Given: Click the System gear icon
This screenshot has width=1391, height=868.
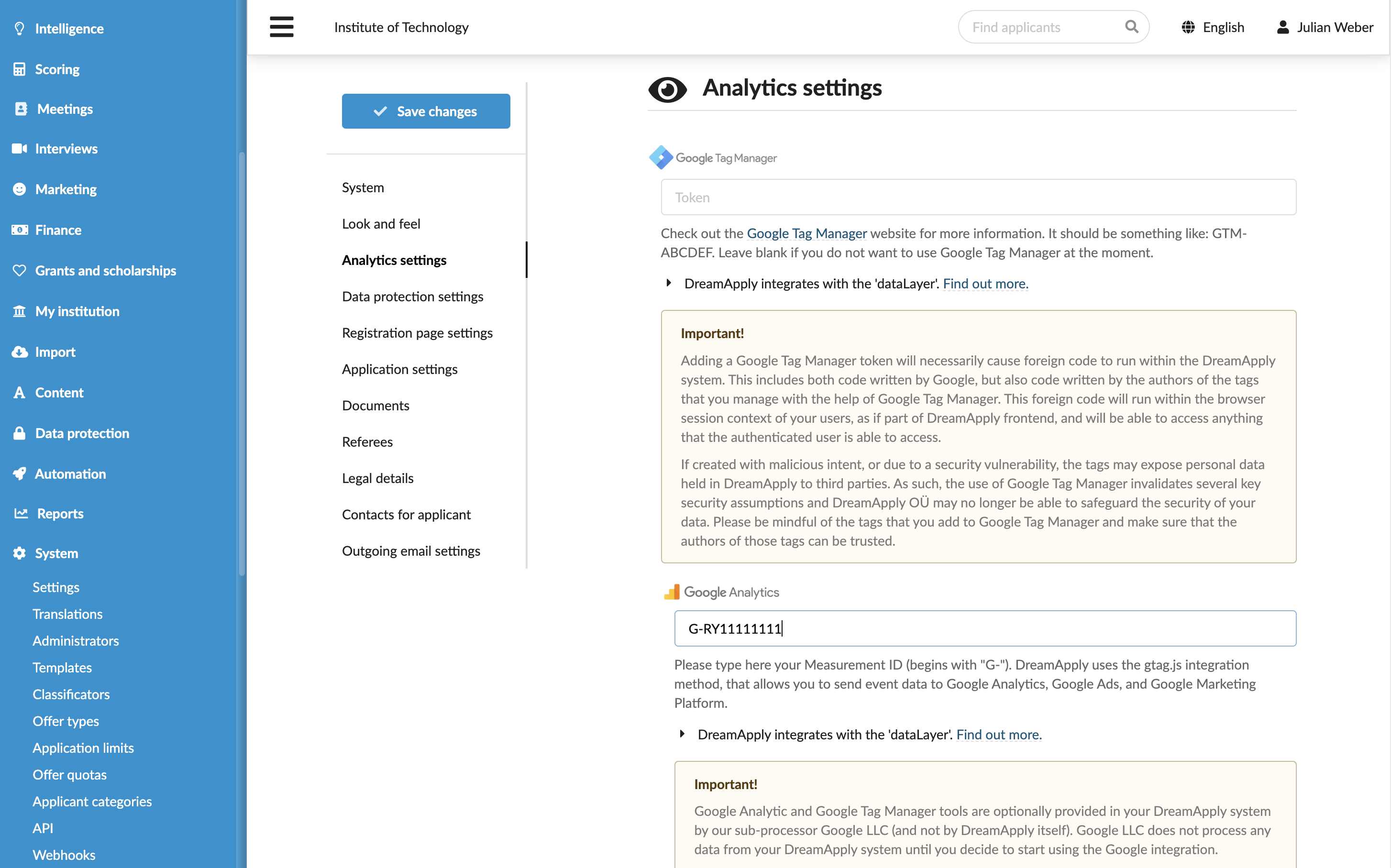Looking at the screenshot, I should [20, 553].
